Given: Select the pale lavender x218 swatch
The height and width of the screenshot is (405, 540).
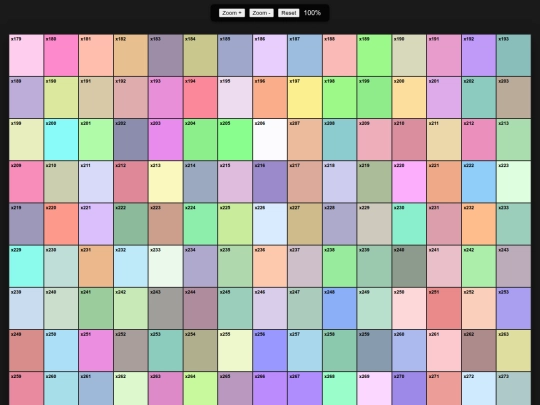Looking at the screenshot, I should pos(340,182).
